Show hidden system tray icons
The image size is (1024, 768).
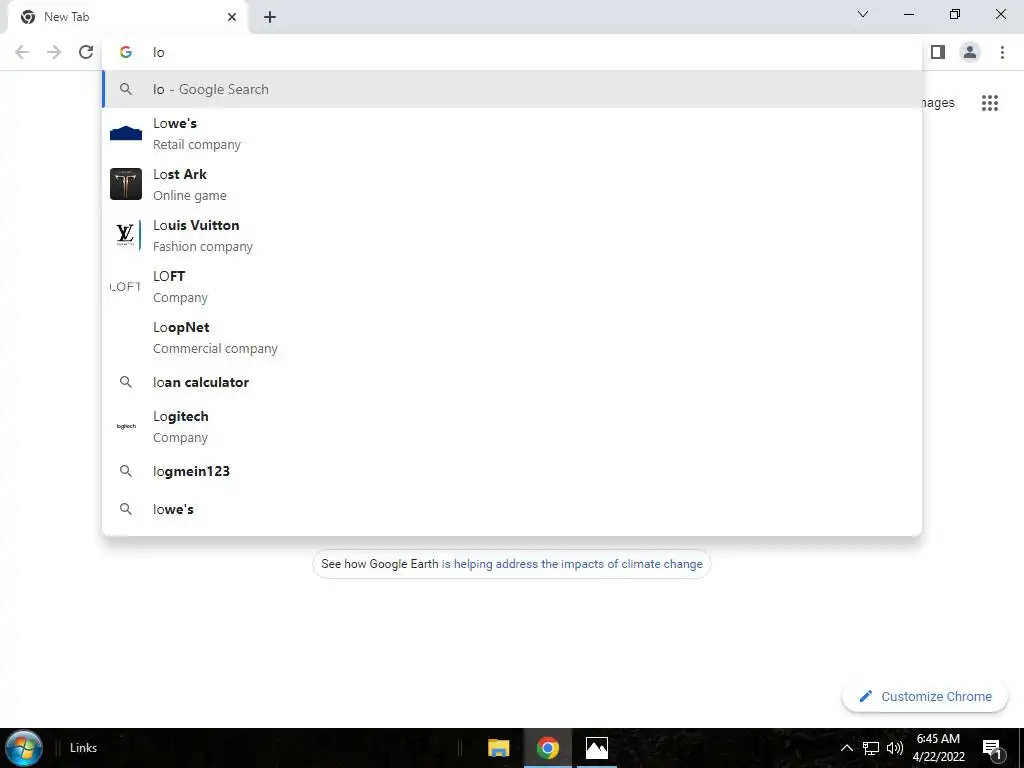[x=846, y=748]
